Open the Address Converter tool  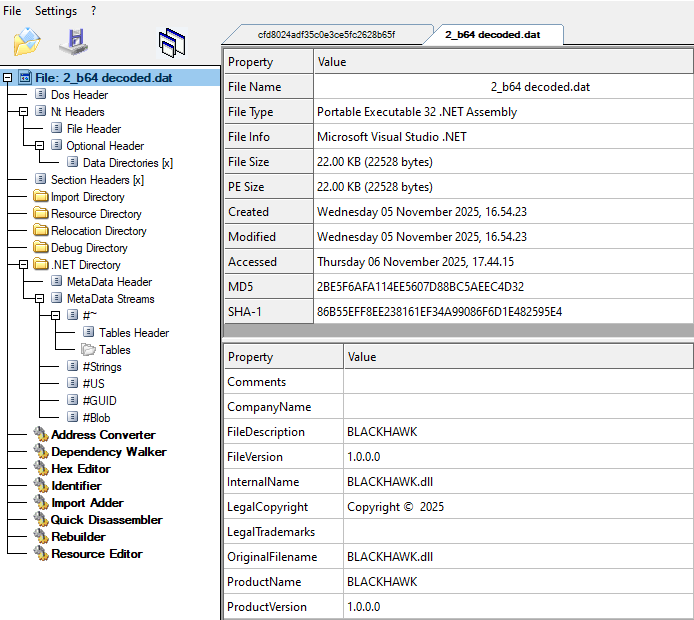(x=103, y=435)
